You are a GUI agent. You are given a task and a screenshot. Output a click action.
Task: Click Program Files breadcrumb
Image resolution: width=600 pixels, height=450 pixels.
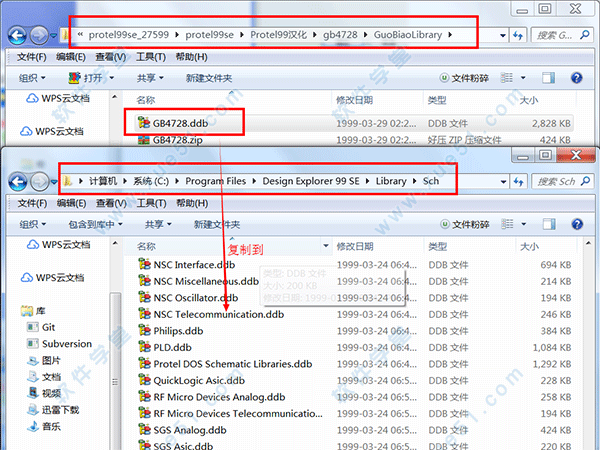[216, 181]
